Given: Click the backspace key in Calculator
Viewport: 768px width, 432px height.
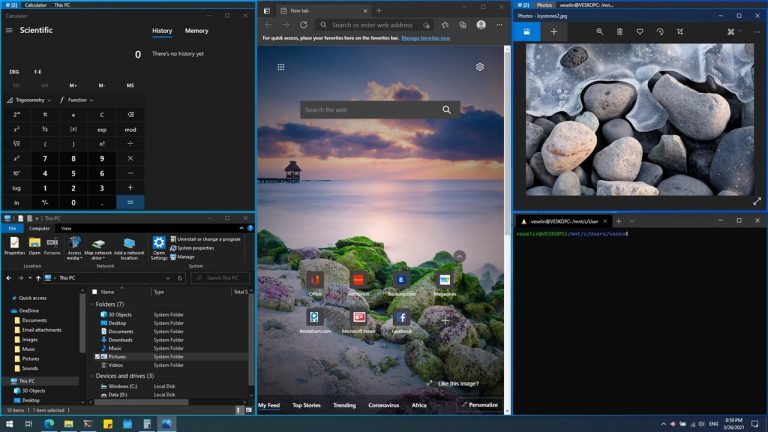Looking at the screenshot, I should point(130,115).
